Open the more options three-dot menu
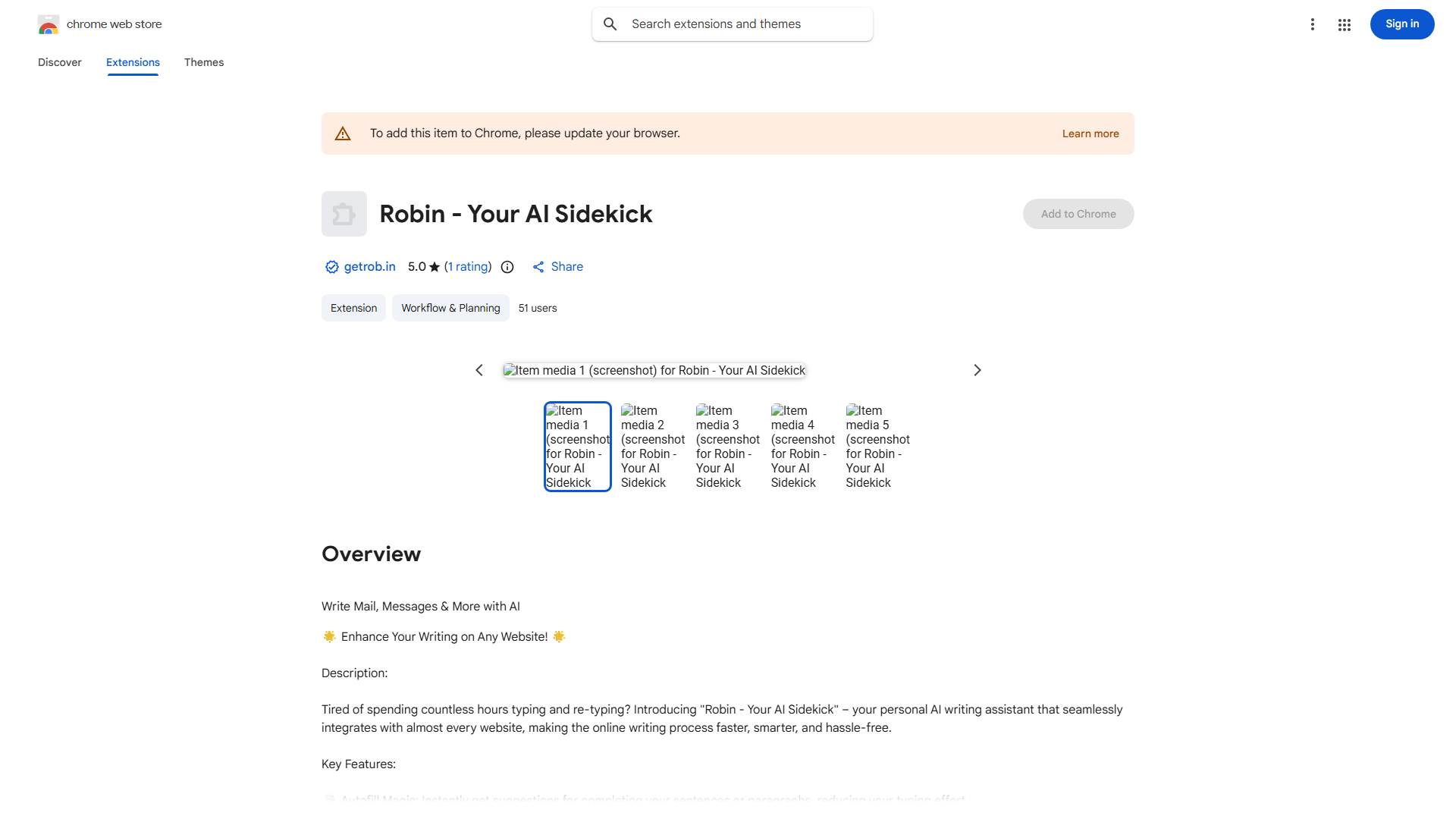This screenshot has width=1456, height=819. click(1313, 24)
